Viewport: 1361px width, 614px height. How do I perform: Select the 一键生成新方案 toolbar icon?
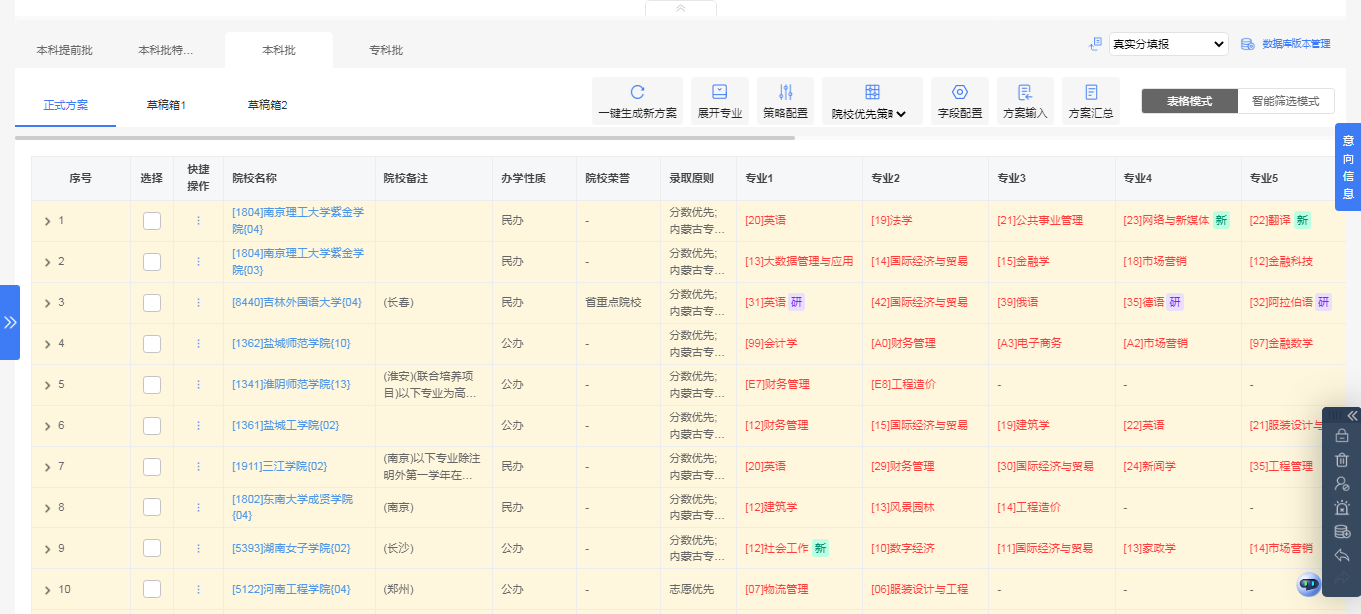[x=637, y=100]
